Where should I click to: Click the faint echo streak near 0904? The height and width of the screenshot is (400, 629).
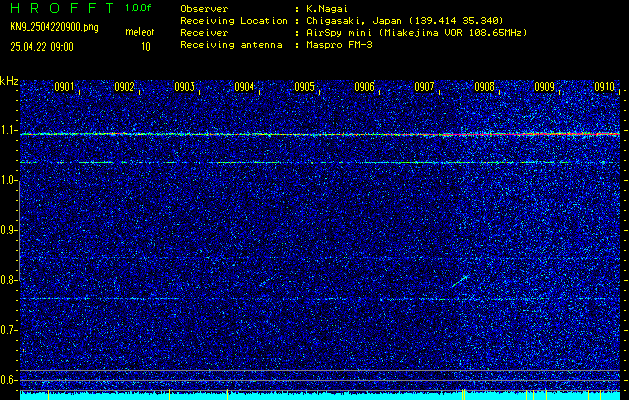[268, 280]
